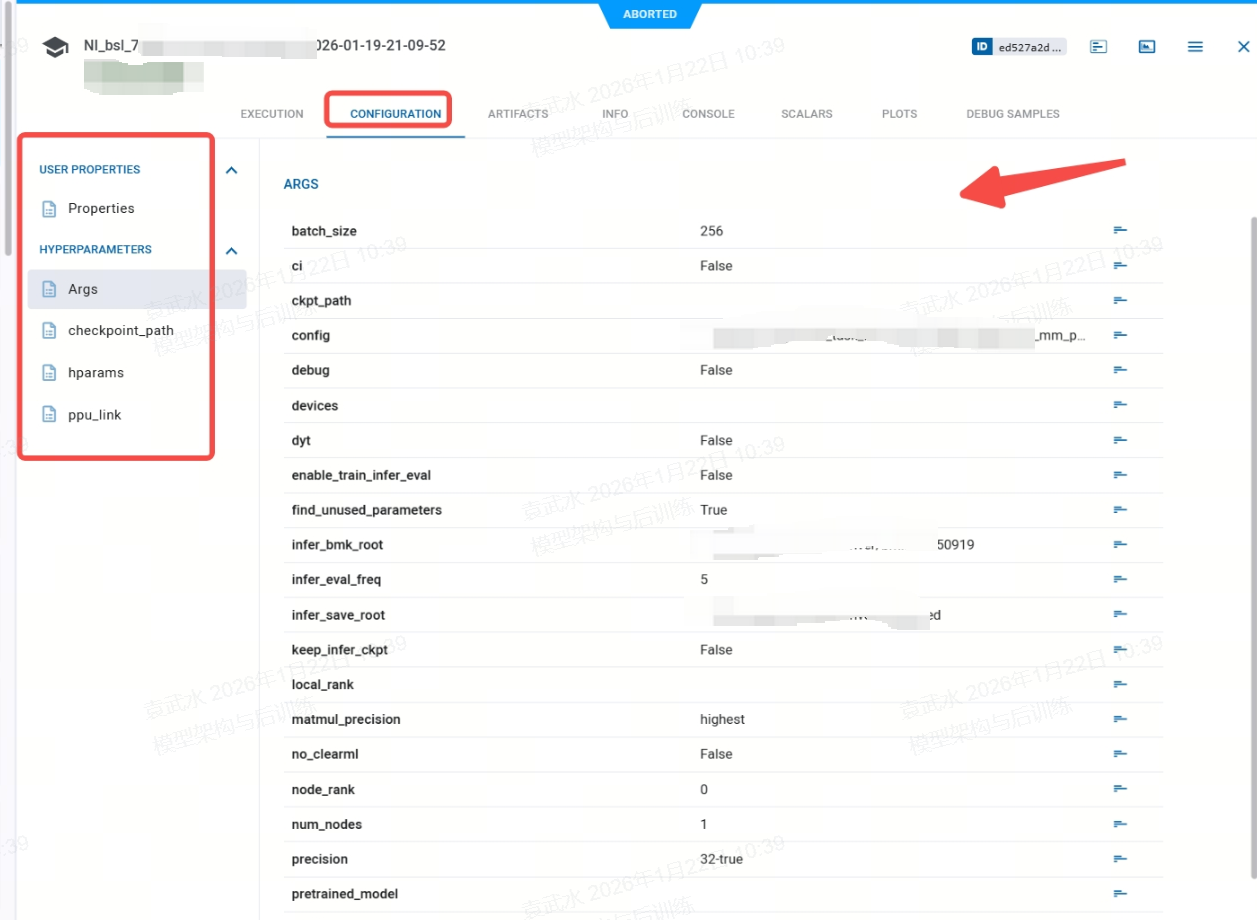Viewport: 1257px width, 920px height.
Task: Click the description icon for config row
Action: (1120, 336)
